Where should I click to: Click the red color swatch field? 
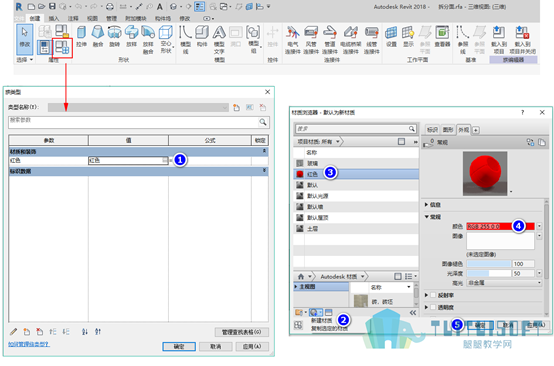(x=500, y=226)
